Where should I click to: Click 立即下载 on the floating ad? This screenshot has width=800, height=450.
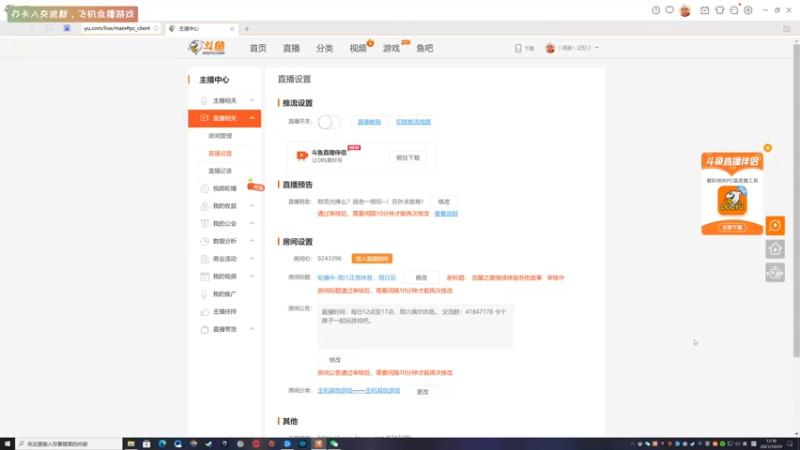click(x=732, y=228)
